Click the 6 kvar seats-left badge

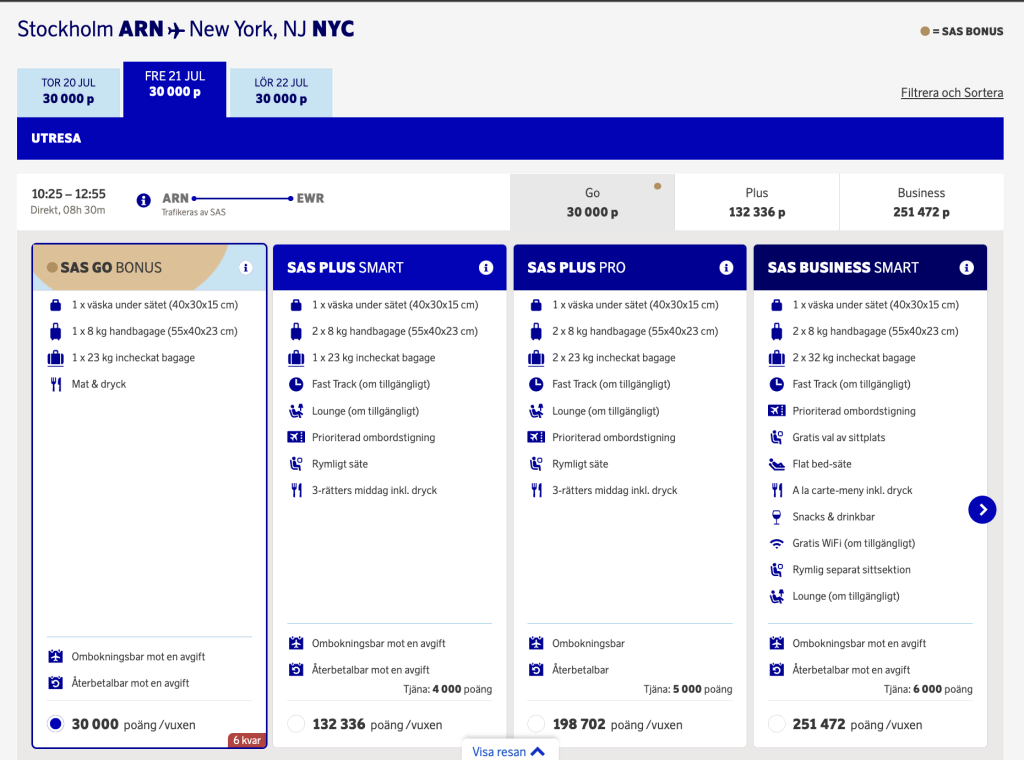click(x=247, y=740)
